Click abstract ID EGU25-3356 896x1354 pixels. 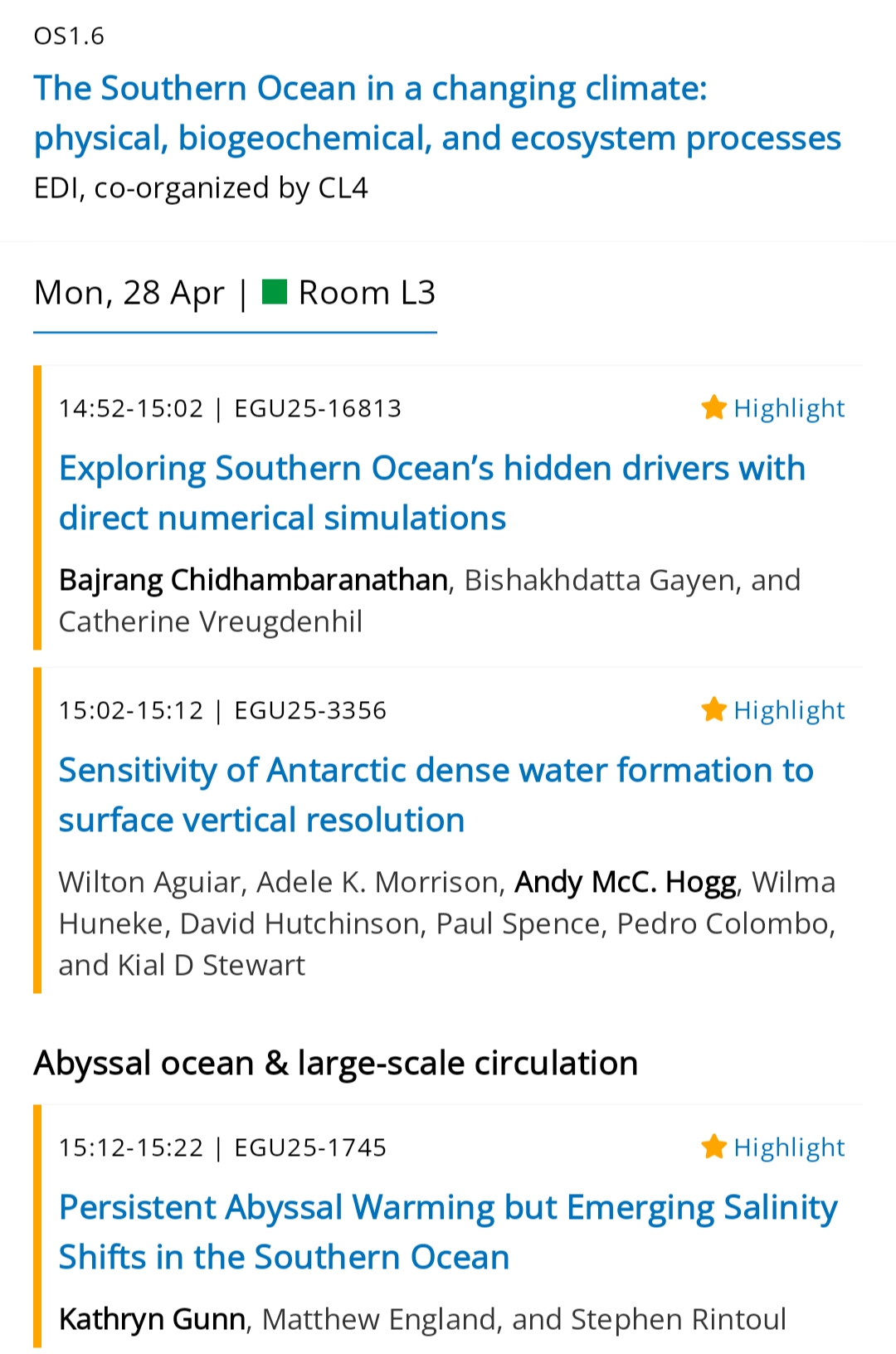(x=310, y=710)
